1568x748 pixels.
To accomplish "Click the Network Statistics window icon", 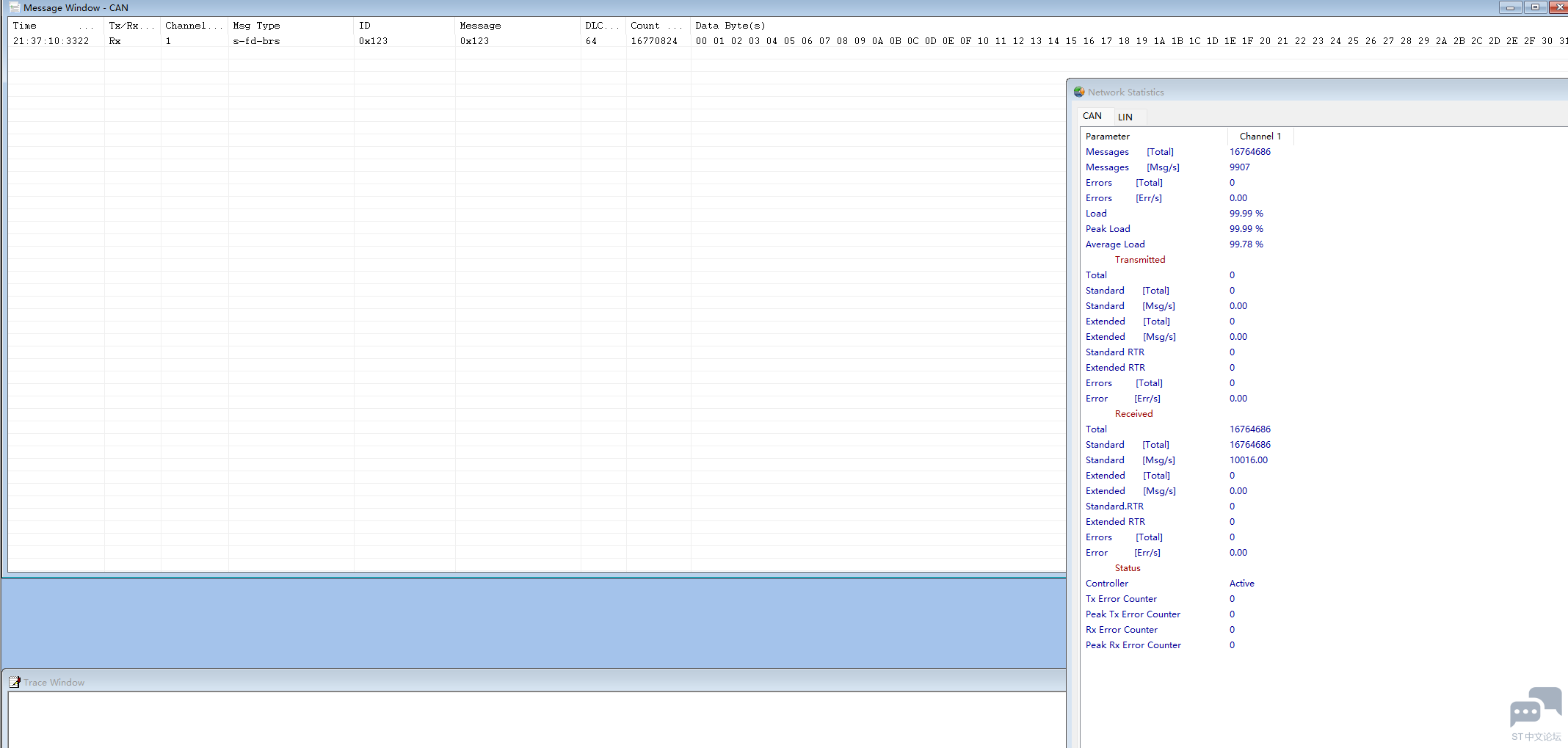I will [1079, 92].
